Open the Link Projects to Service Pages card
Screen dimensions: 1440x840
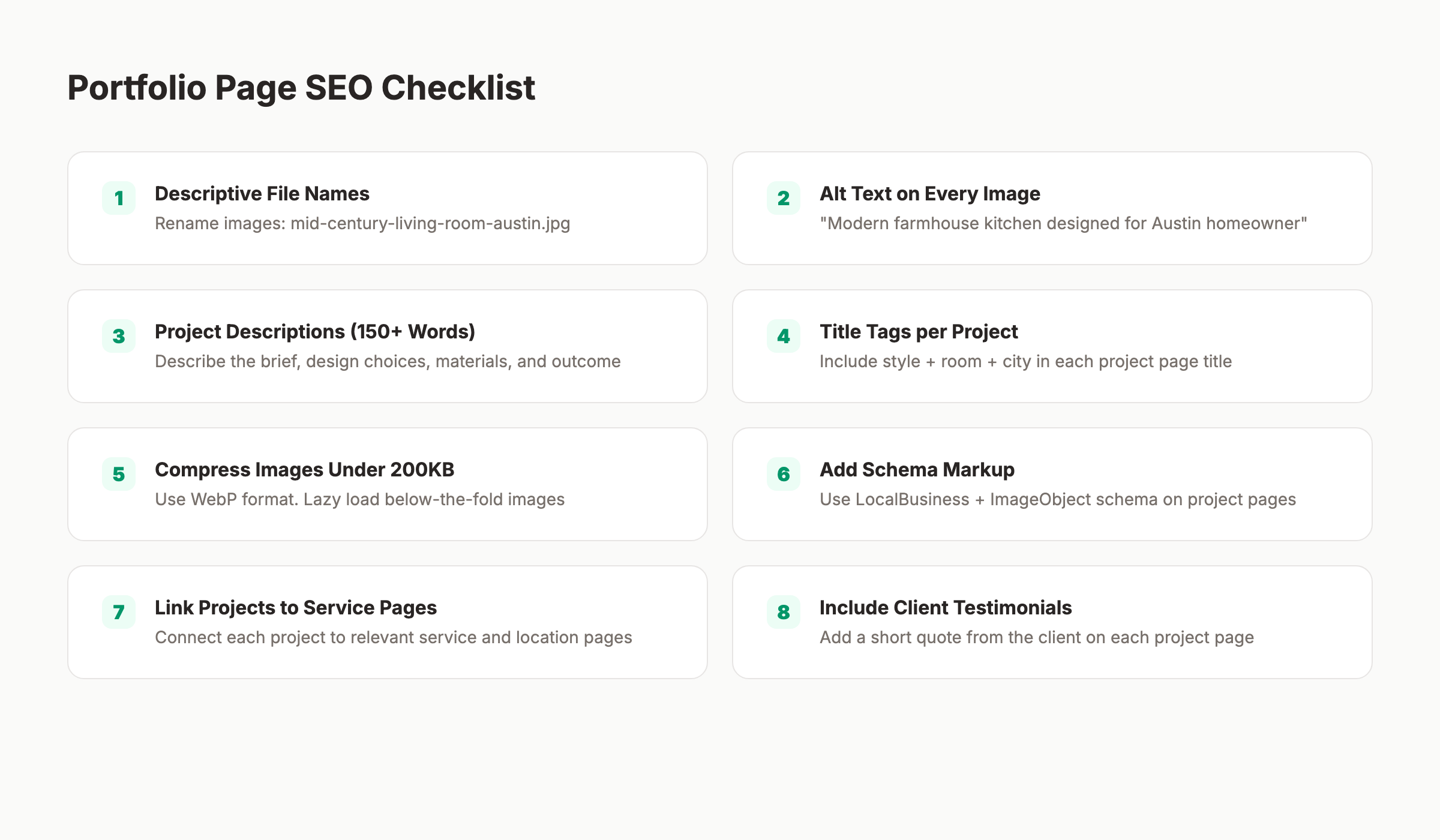(296, 607)
